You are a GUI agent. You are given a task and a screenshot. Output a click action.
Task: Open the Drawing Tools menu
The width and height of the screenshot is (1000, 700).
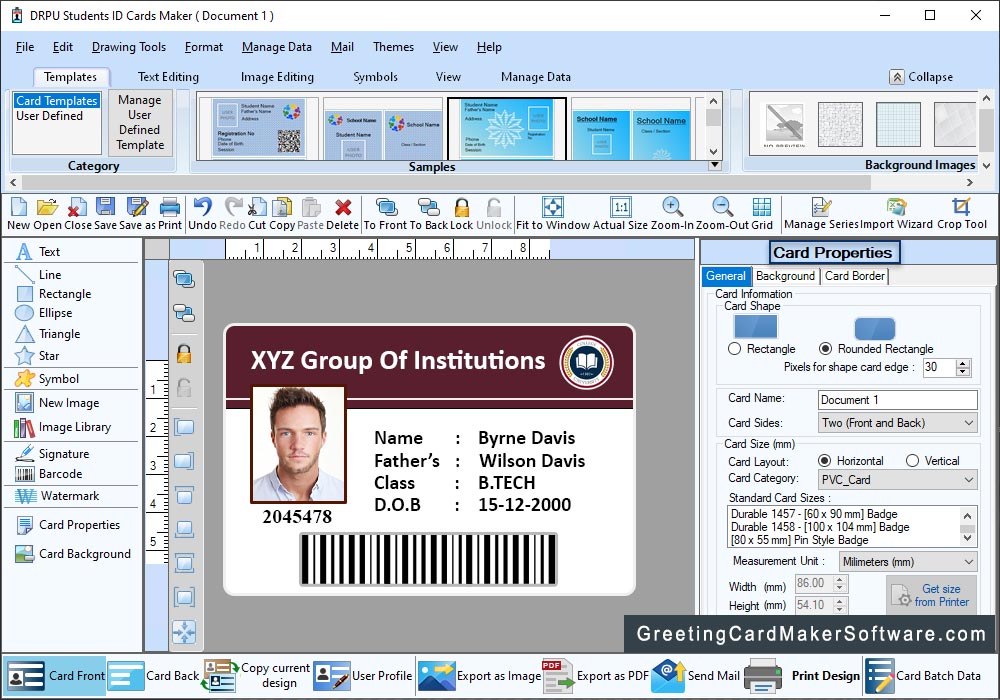129,47
